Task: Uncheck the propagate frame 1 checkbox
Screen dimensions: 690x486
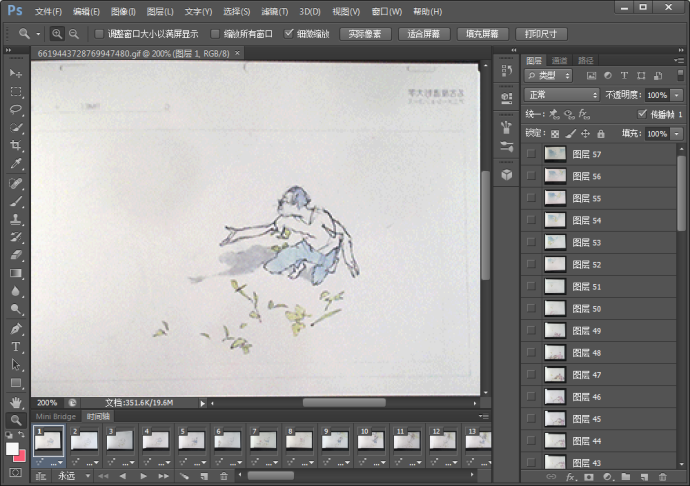Action: [x=642, y=114]
